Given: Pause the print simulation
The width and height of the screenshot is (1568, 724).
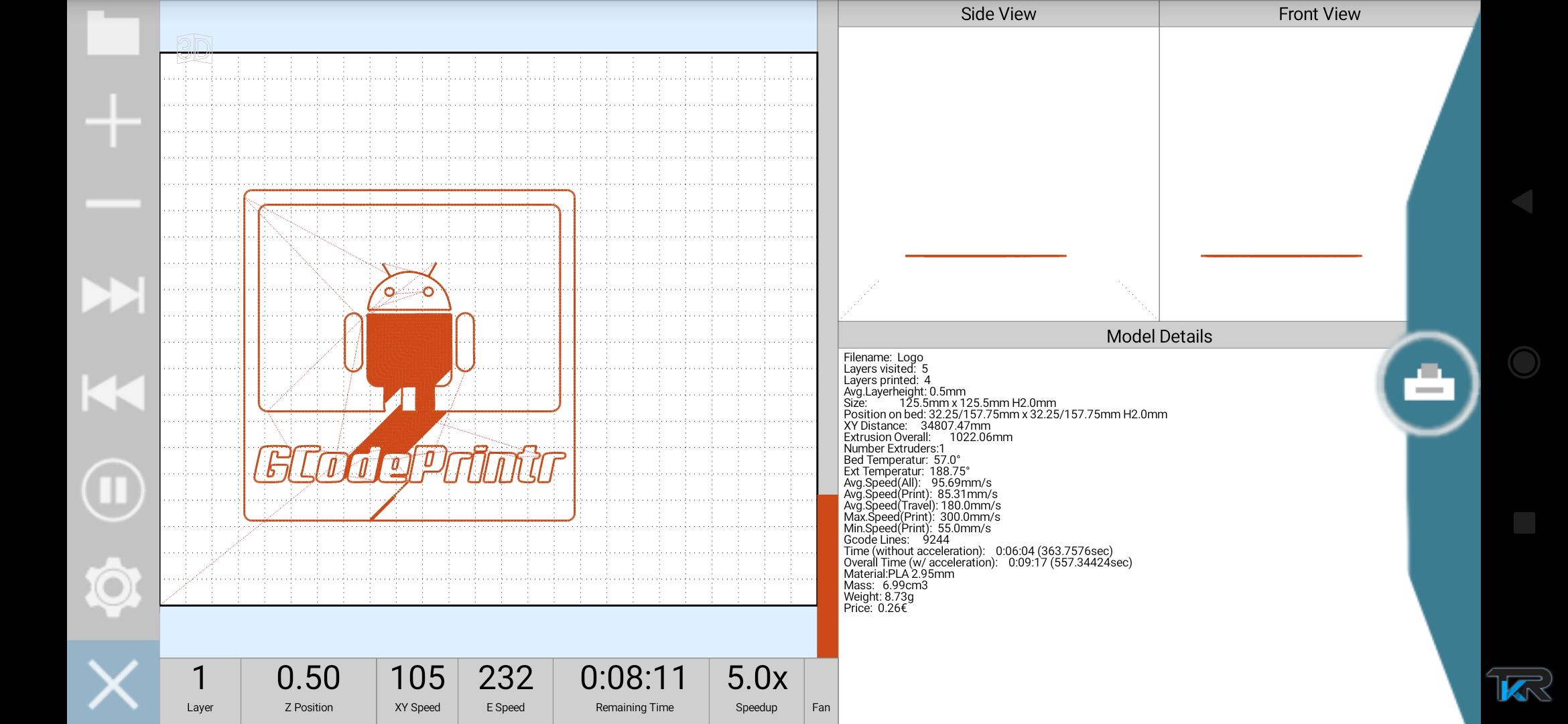Looking at the screenshot, I should point(113,490).
